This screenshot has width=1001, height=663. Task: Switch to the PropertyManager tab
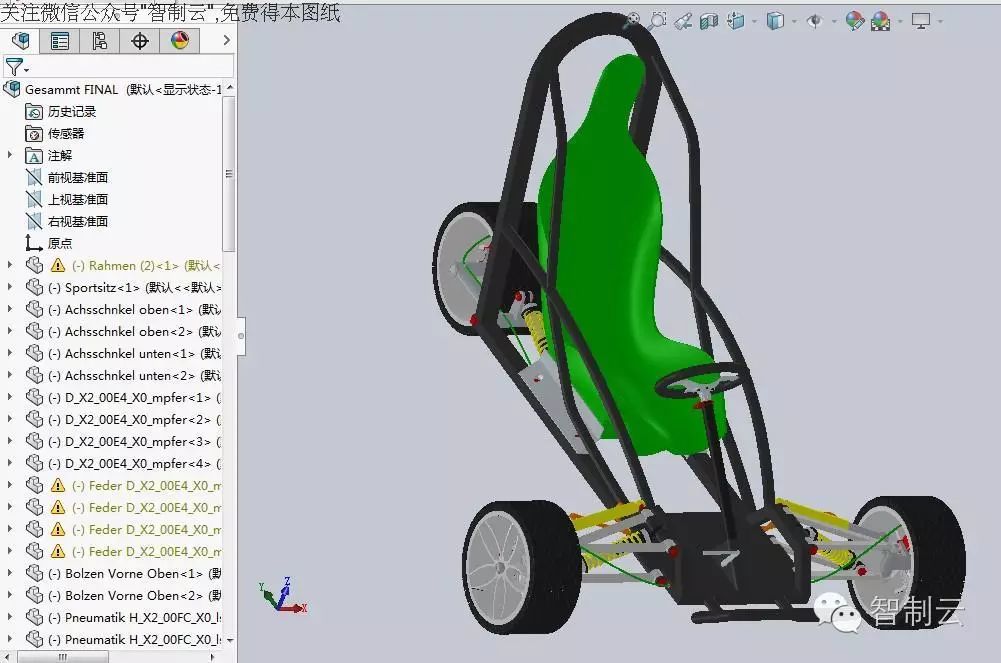tap(60, 41)
